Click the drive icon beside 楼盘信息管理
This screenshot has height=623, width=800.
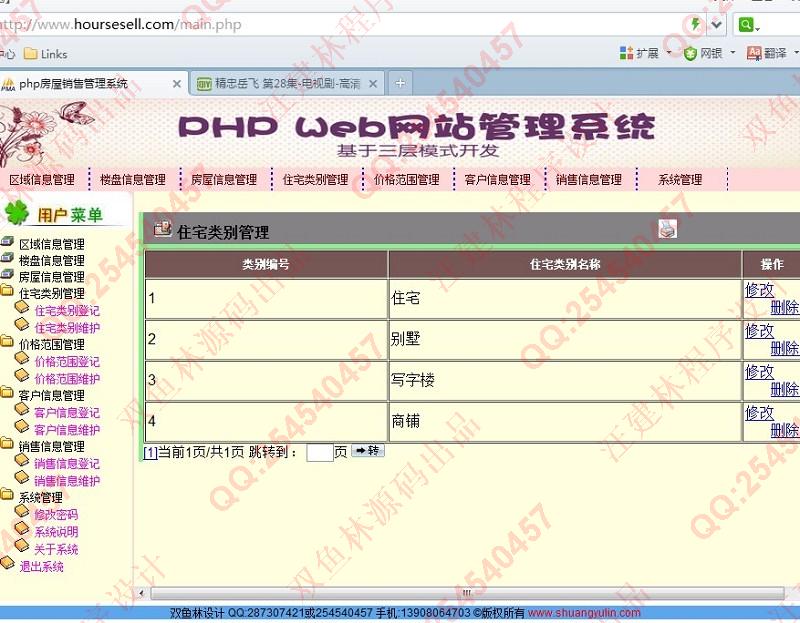tap(7, 258)
